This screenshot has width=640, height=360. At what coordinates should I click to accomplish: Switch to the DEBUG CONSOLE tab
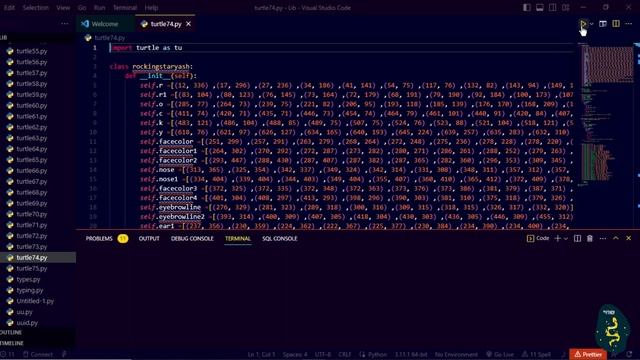tap(192, 238)
